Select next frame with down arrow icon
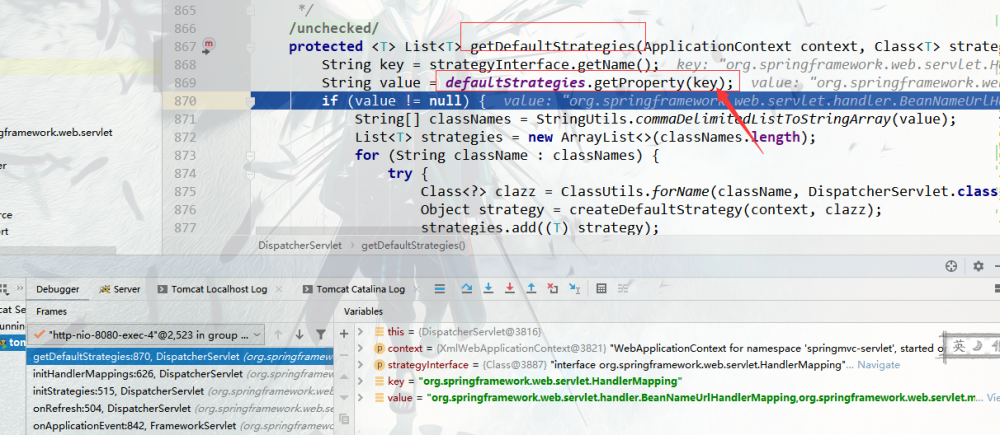The height and width of the screenshot is (435, 1000). coord(299,334)
